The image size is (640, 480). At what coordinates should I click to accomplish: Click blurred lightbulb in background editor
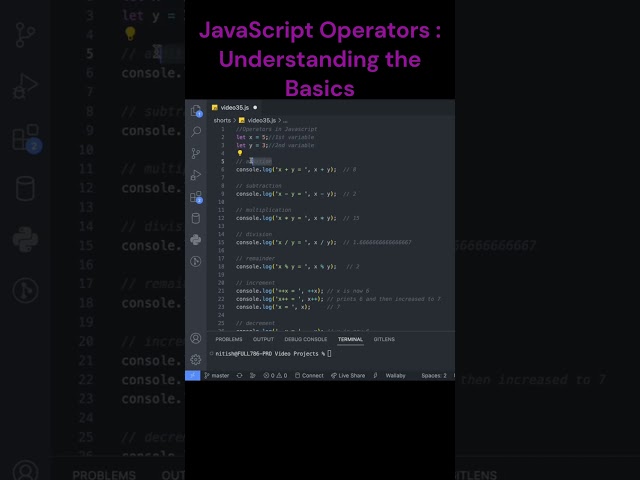(130, 33)
